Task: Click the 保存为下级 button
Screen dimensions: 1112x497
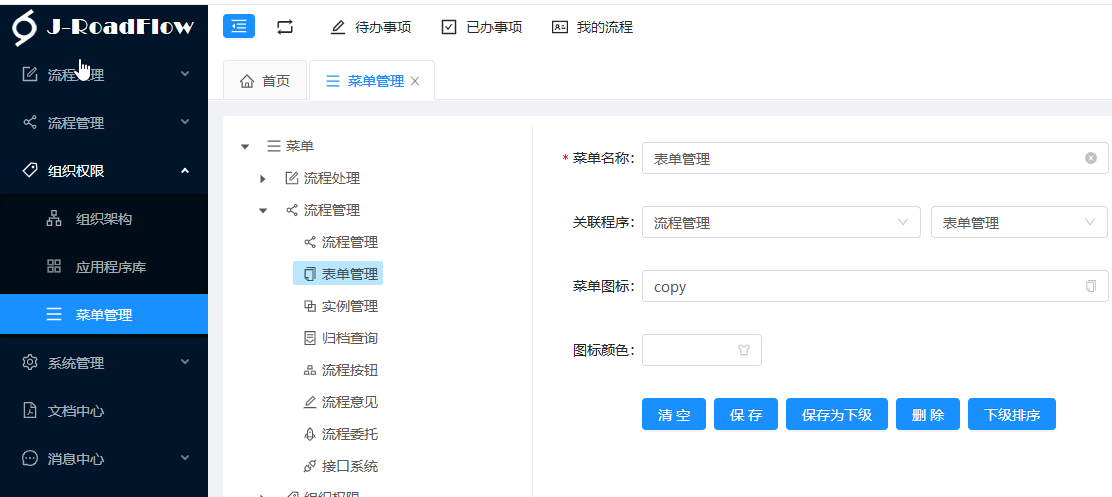Action: coord(837,414)
